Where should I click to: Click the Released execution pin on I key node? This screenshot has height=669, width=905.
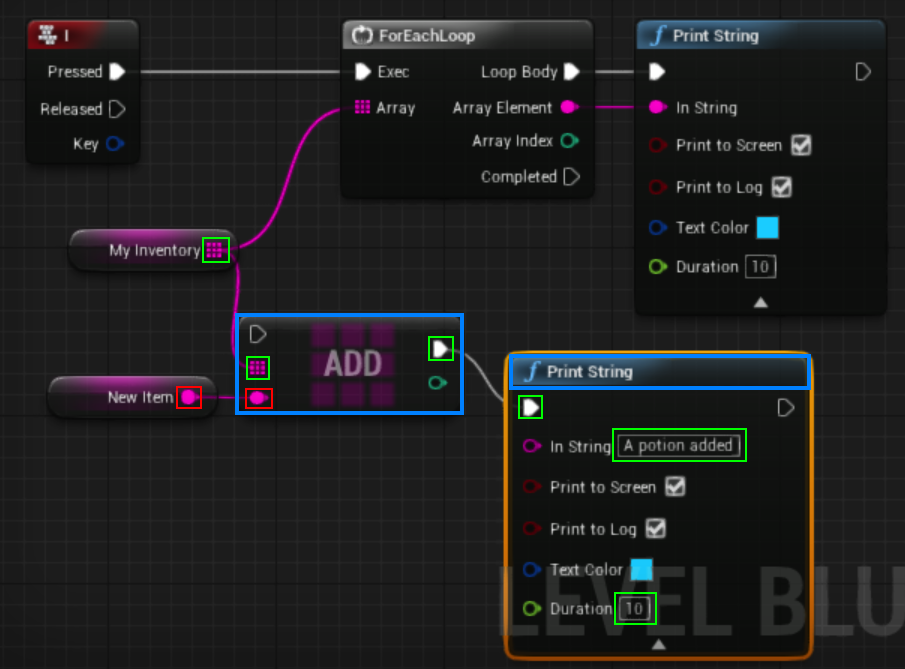tap(117, 109)
